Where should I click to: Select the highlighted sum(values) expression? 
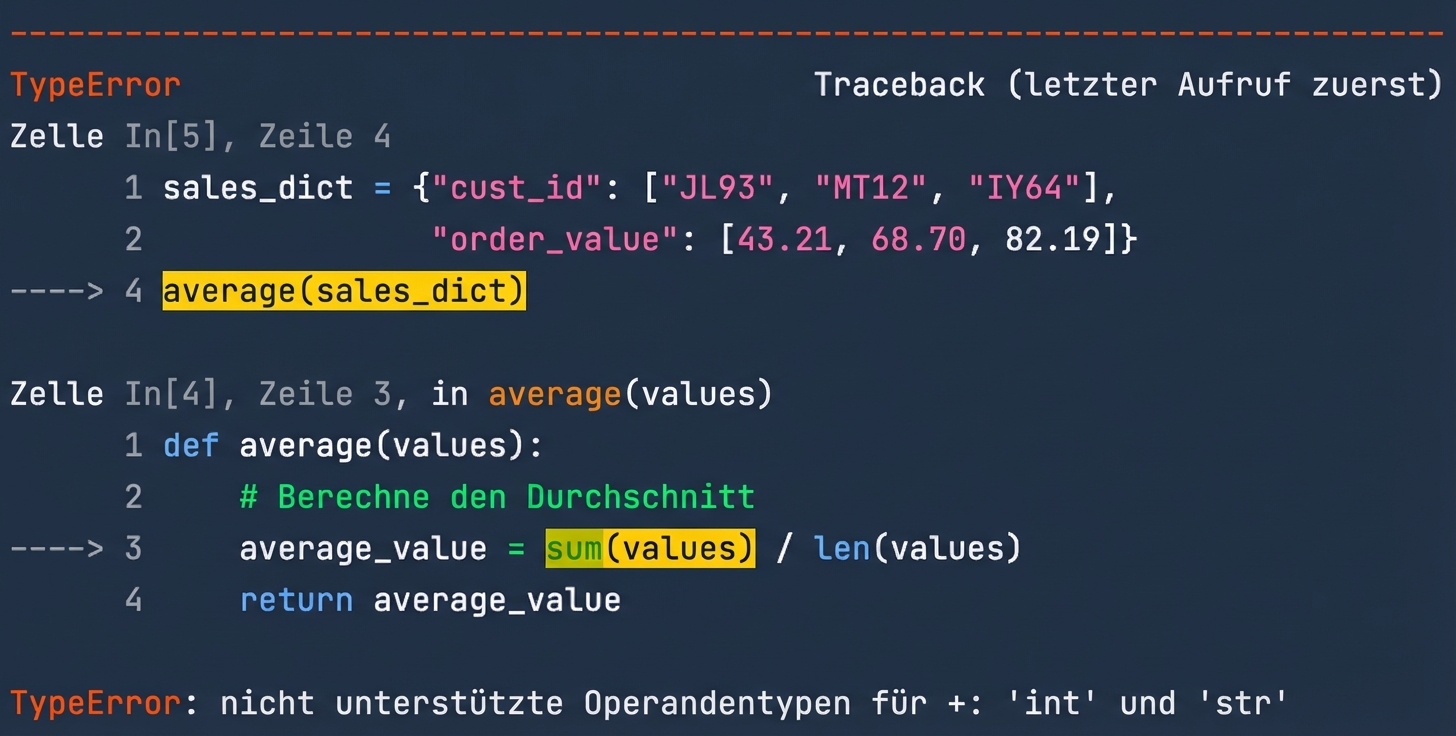click(x=650, y=548)
